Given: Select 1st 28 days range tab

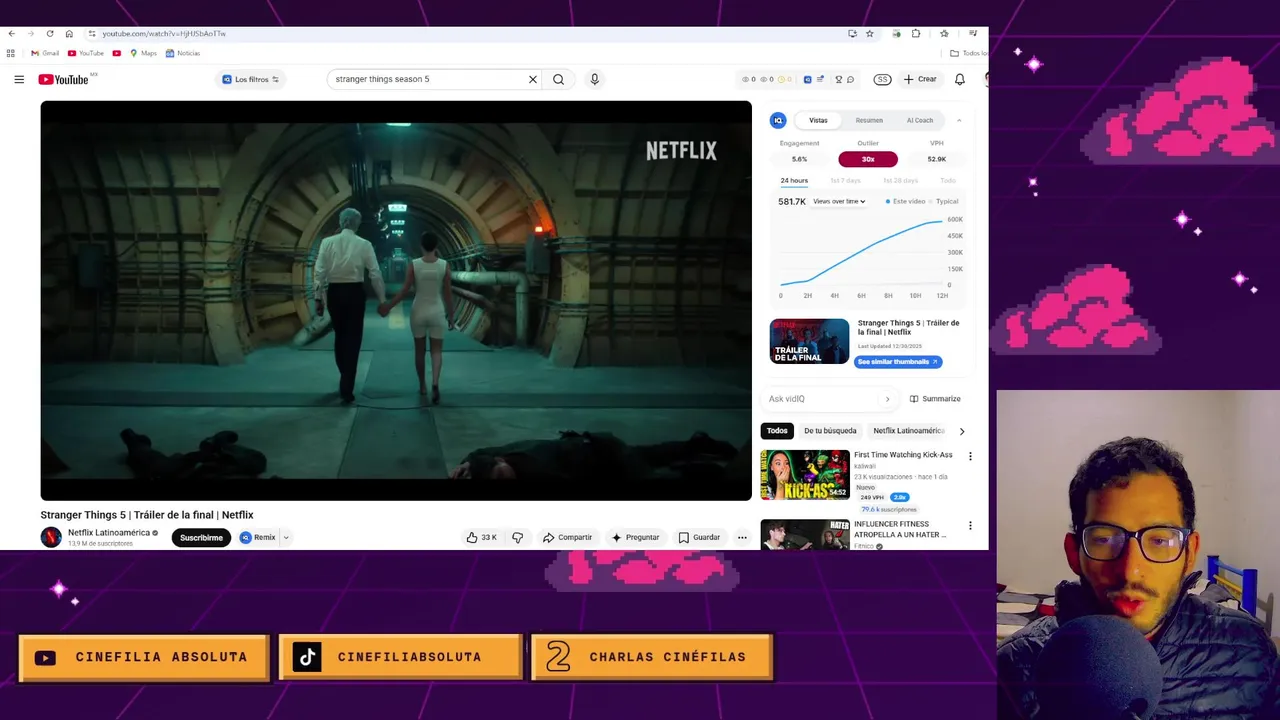Looking at the screenshot, I should [900, 180].
